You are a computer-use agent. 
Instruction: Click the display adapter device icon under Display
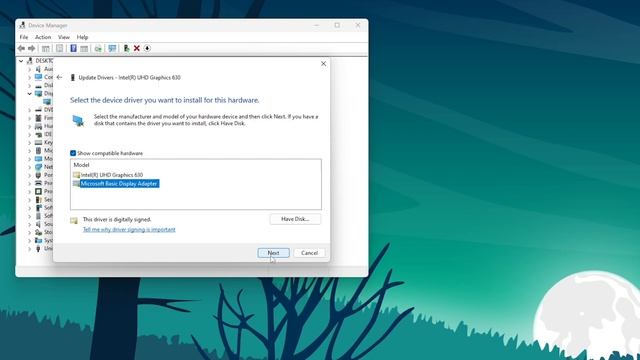[x=47, y=102]
